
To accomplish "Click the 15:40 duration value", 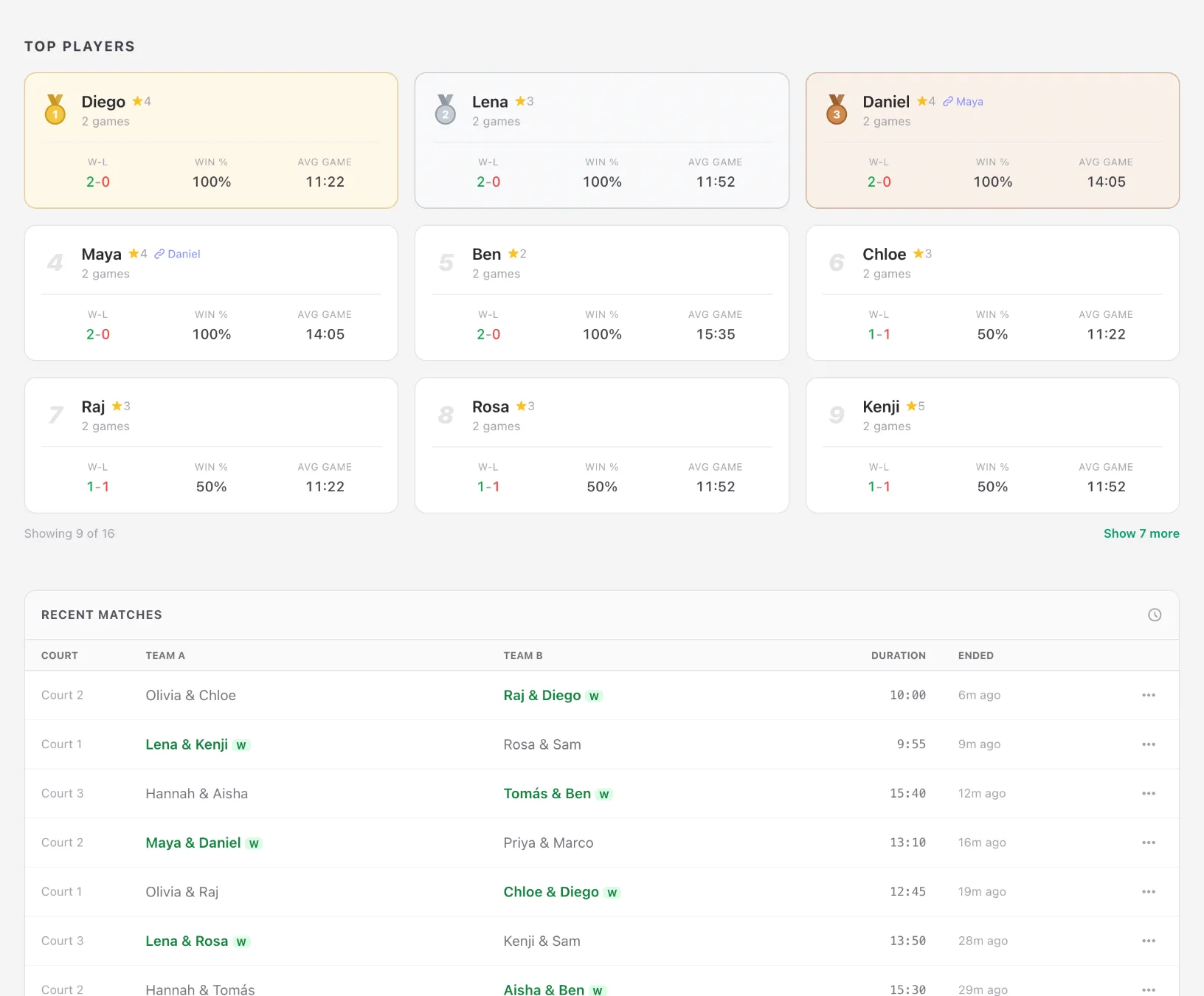I will pos(907,793).
